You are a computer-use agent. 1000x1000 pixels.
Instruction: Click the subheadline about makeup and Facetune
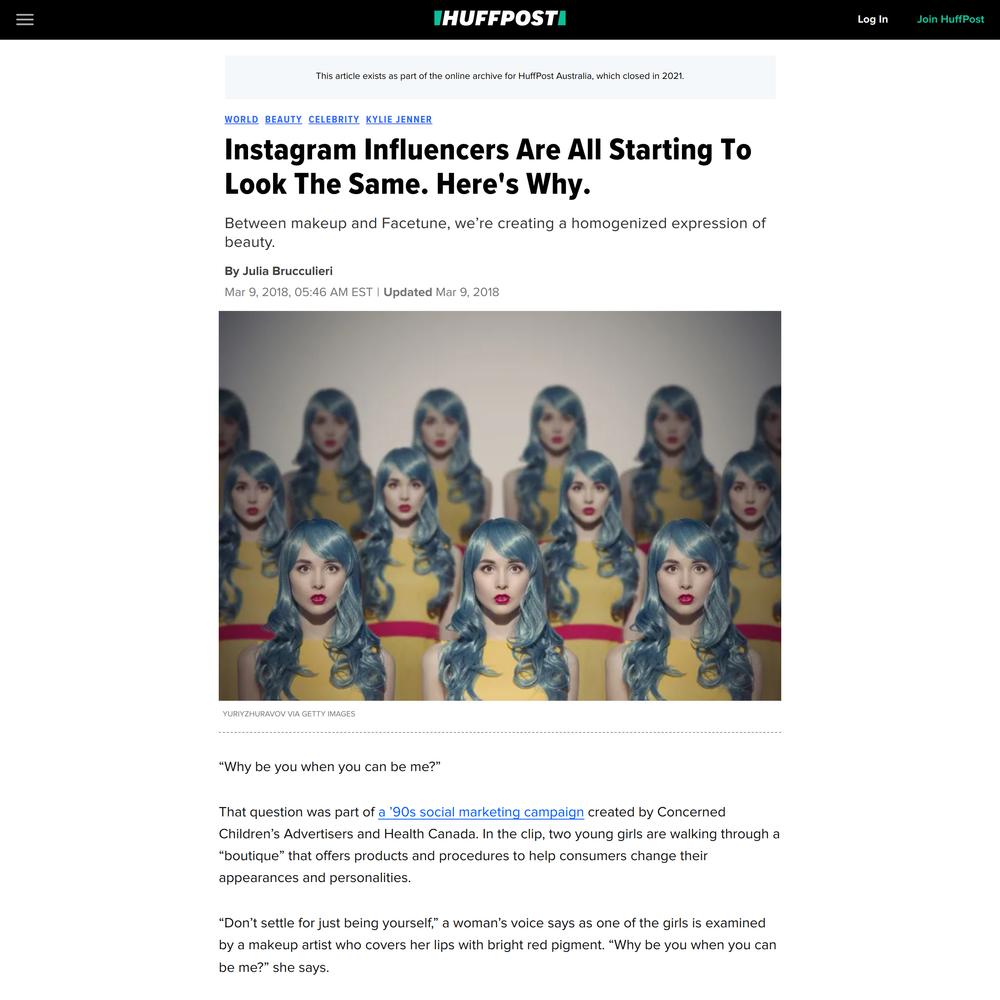[495, 232]
